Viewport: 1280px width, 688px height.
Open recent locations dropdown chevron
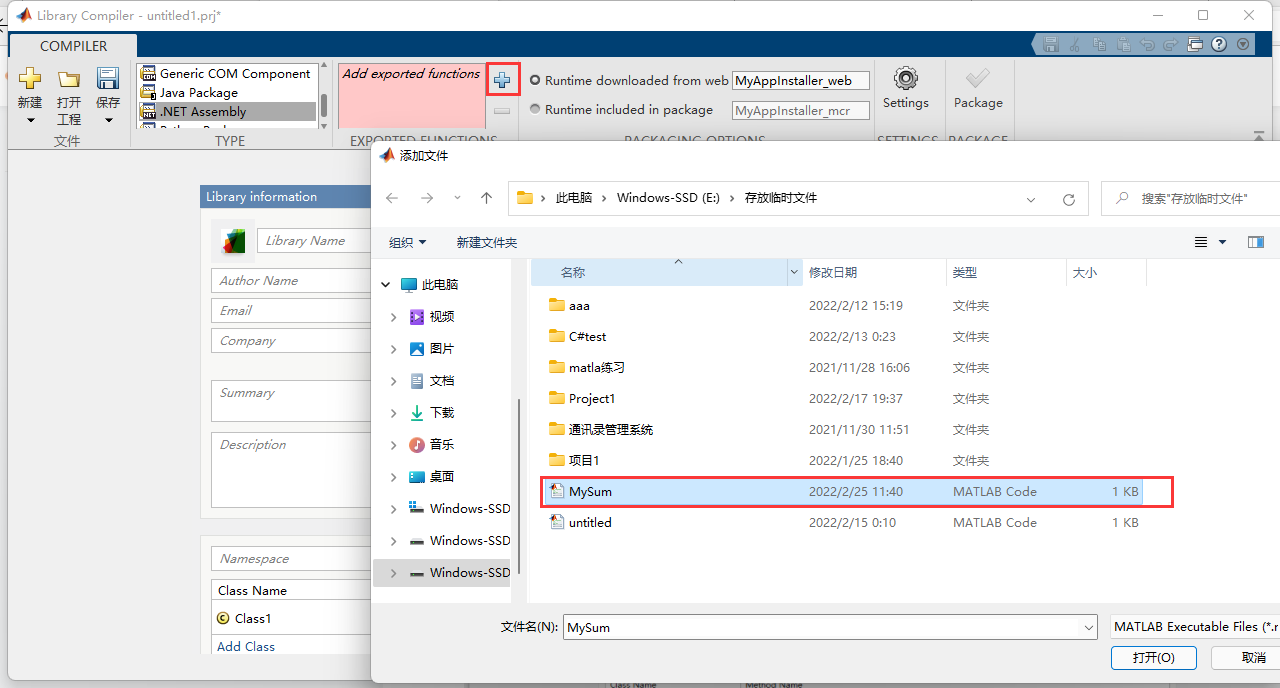[x=457, y=198]
